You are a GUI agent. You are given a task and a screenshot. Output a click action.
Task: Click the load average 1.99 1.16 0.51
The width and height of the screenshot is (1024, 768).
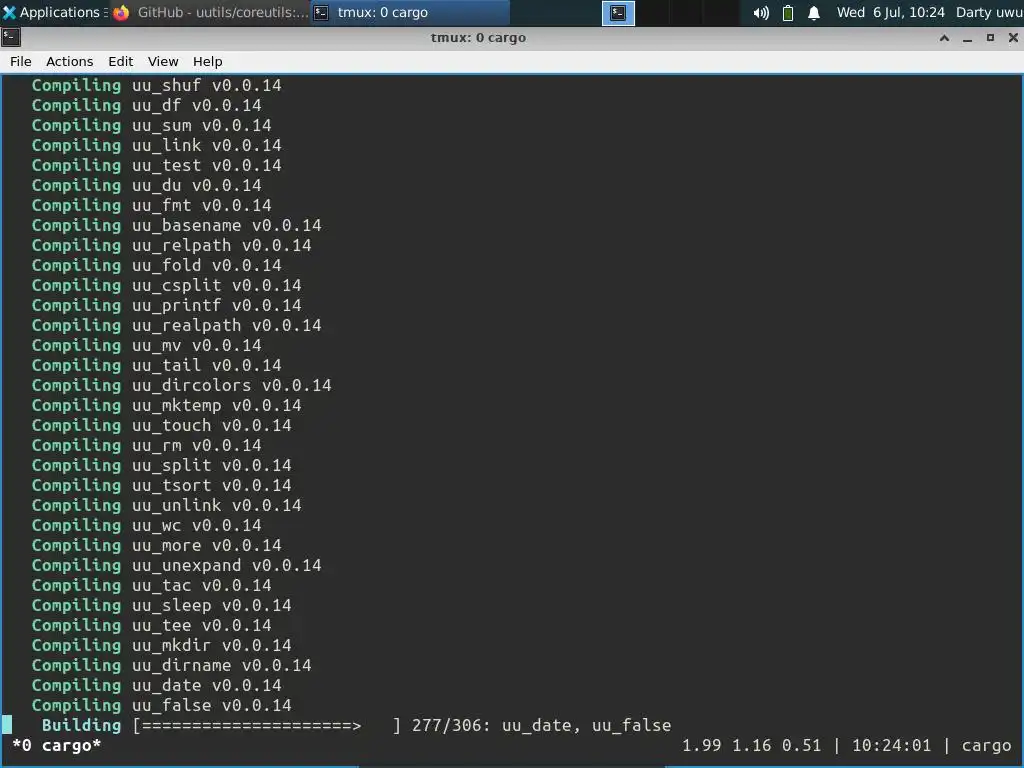pyautogui.click(x=751, y=745)
